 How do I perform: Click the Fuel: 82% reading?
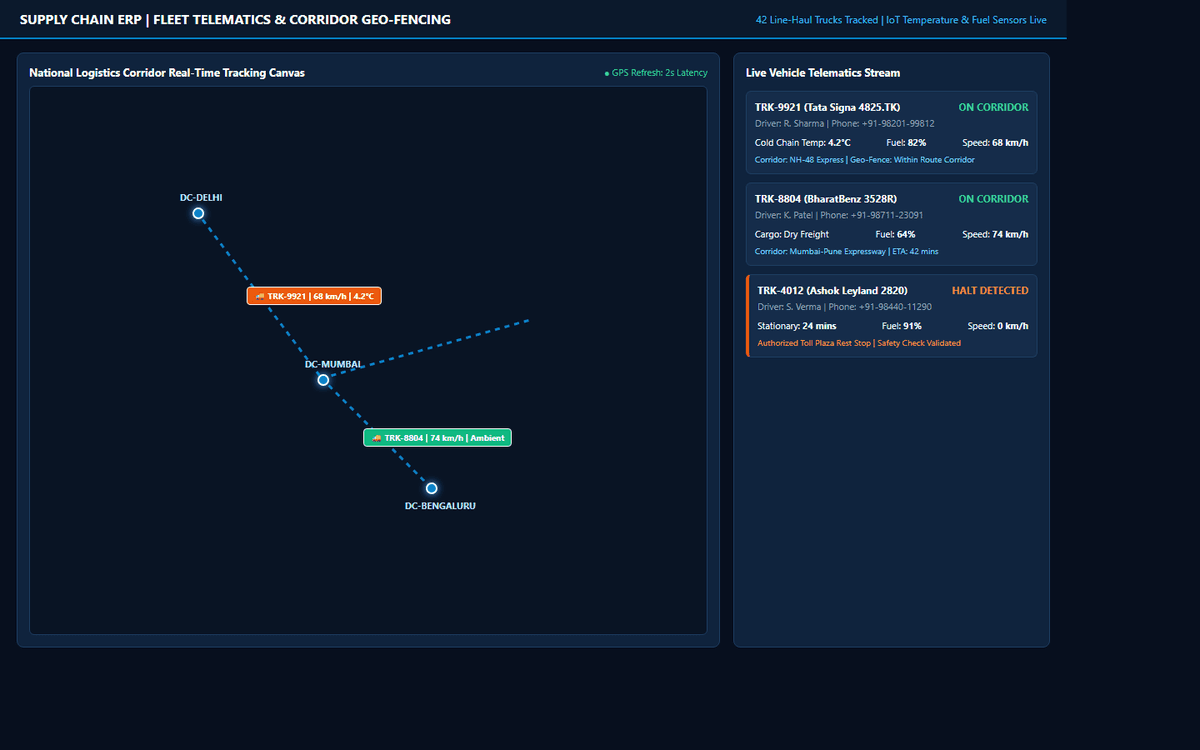[x=906, y=143]
